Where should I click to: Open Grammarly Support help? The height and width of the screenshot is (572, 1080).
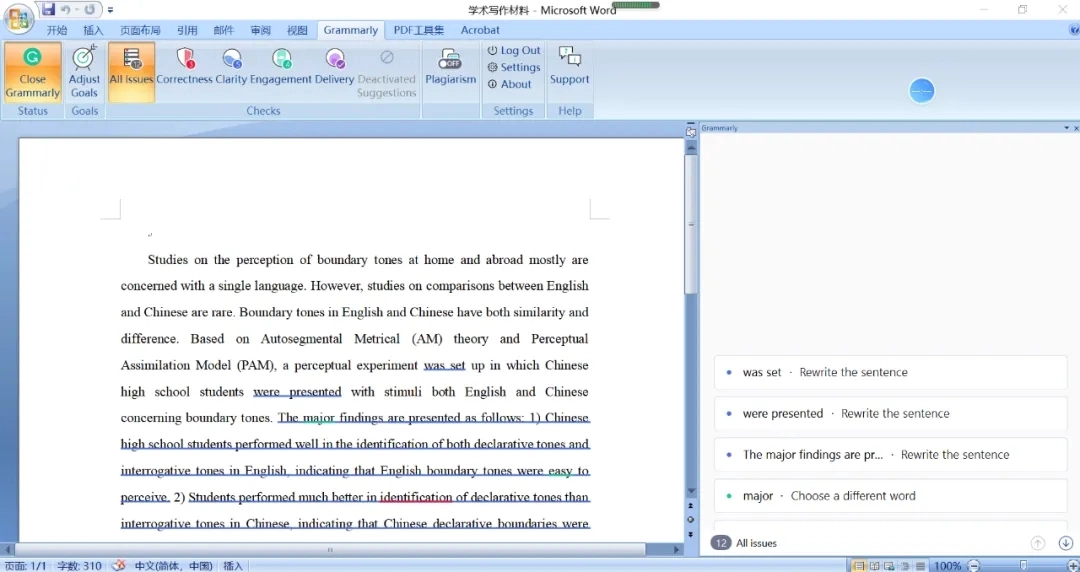[x=569, y=66]
